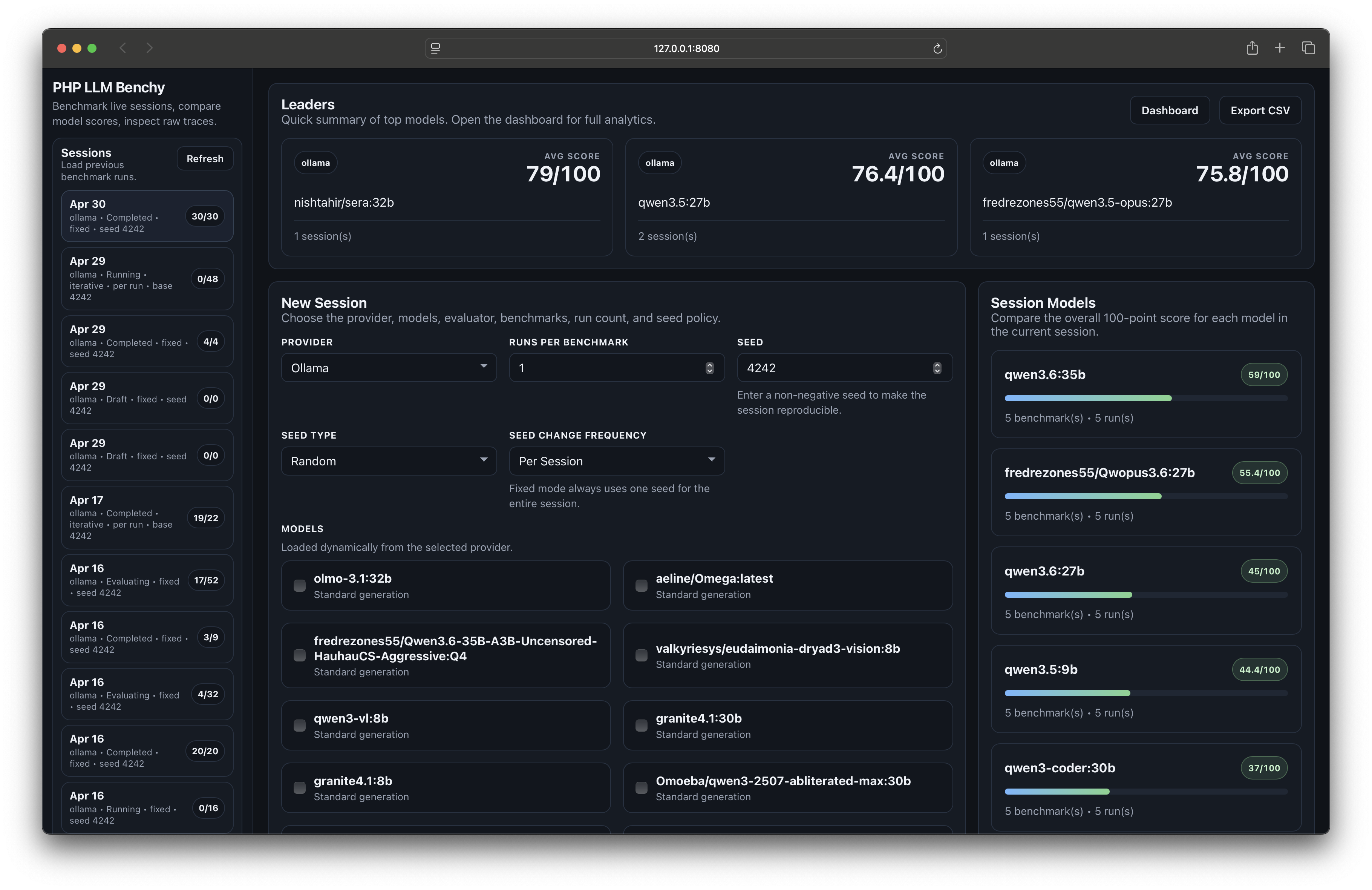The height and width of the screenshot is (890, 1372).
Task: Click the "2 session(s)" text on leader card
Action: click(x=667, y=236)
